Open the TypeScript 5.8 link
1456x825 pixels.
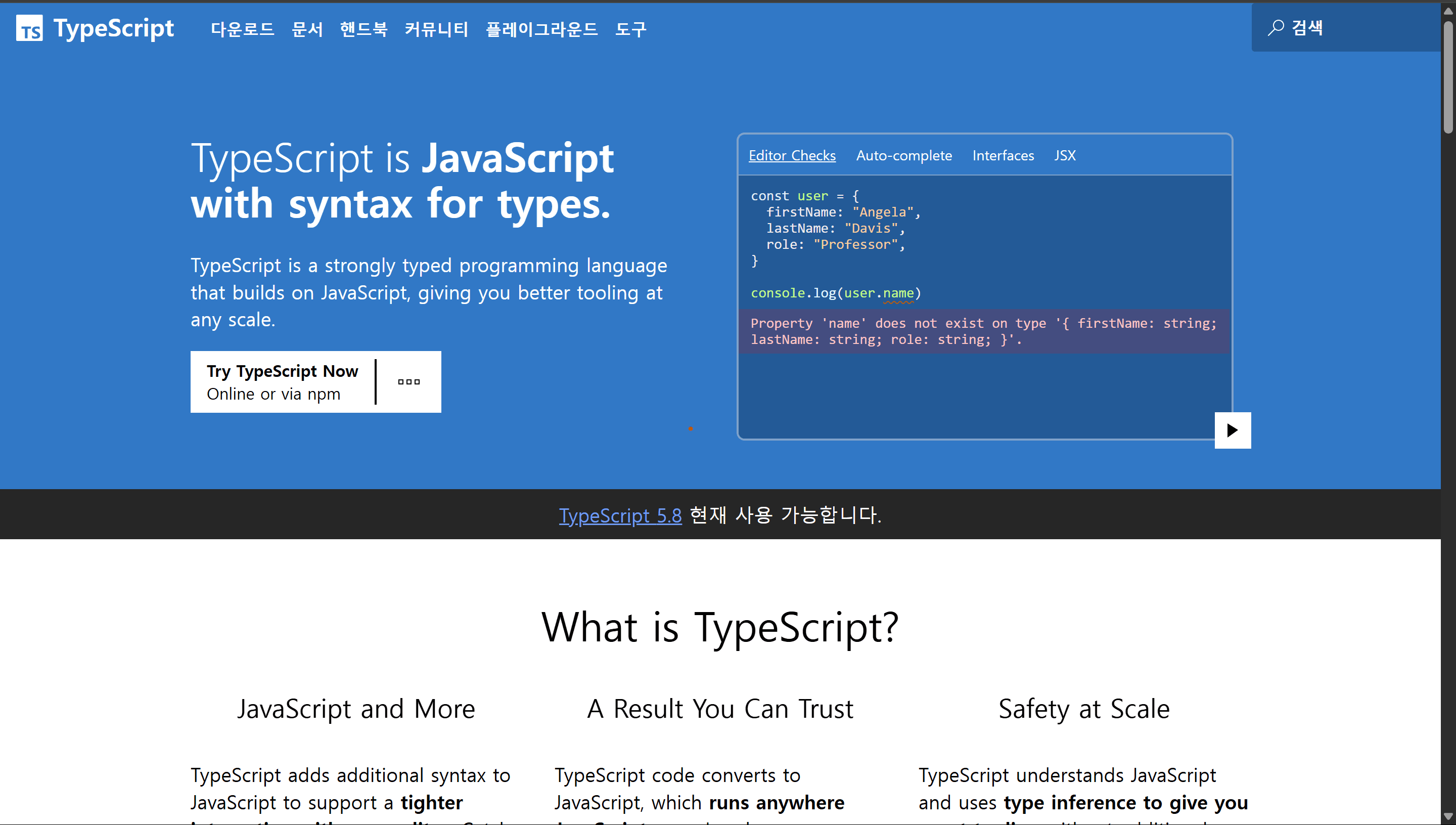pyautogui.click(x=620, y=515)
